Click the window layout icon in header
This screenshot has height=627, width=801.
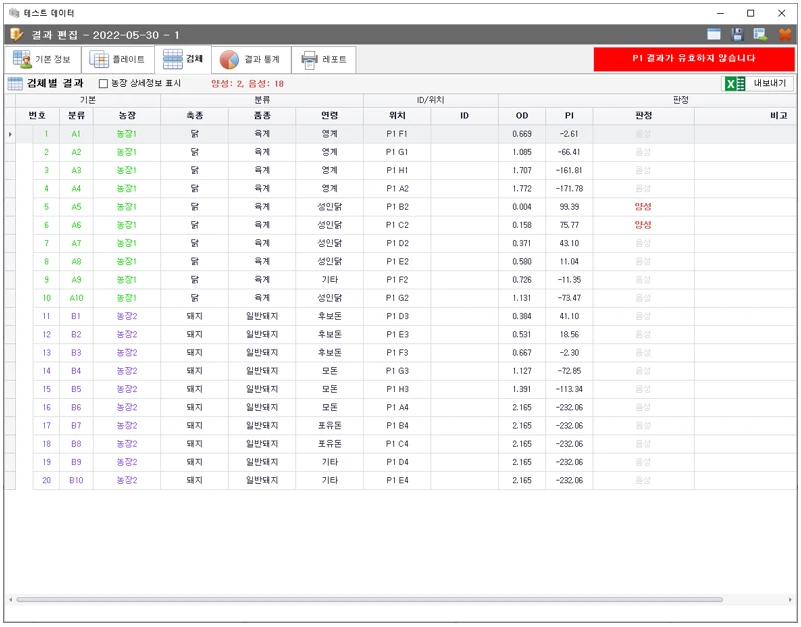714,35
